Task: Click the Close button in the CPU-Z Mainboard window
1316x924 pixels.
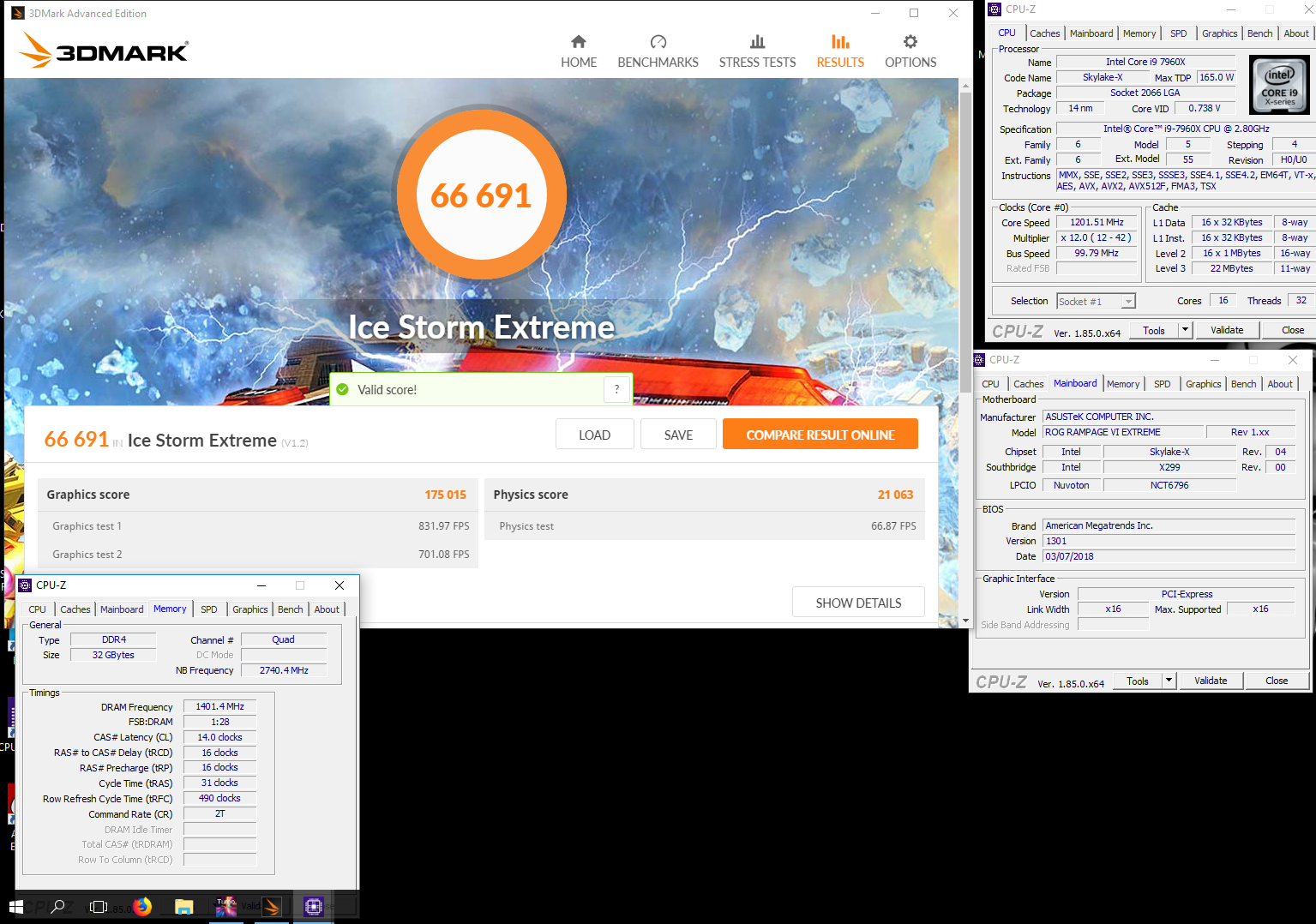Action: tap(1277, 681)
